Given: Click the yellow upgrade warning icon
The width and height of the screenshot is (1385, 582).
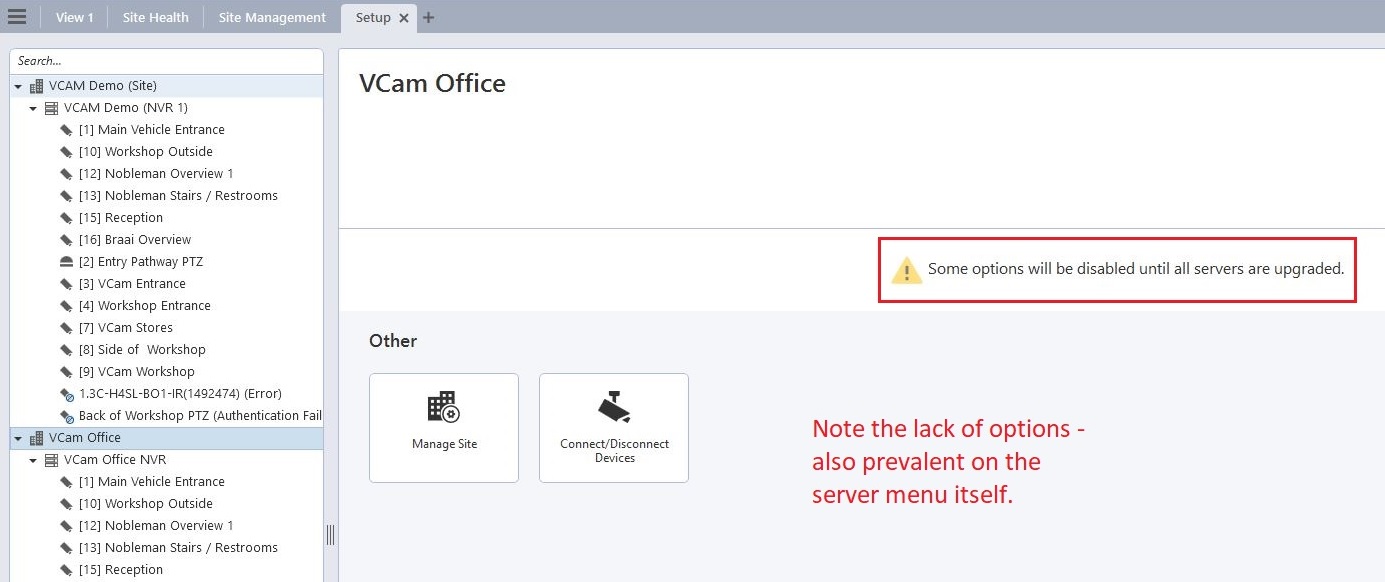Looking at the screenshot, I should click(906, 270).
